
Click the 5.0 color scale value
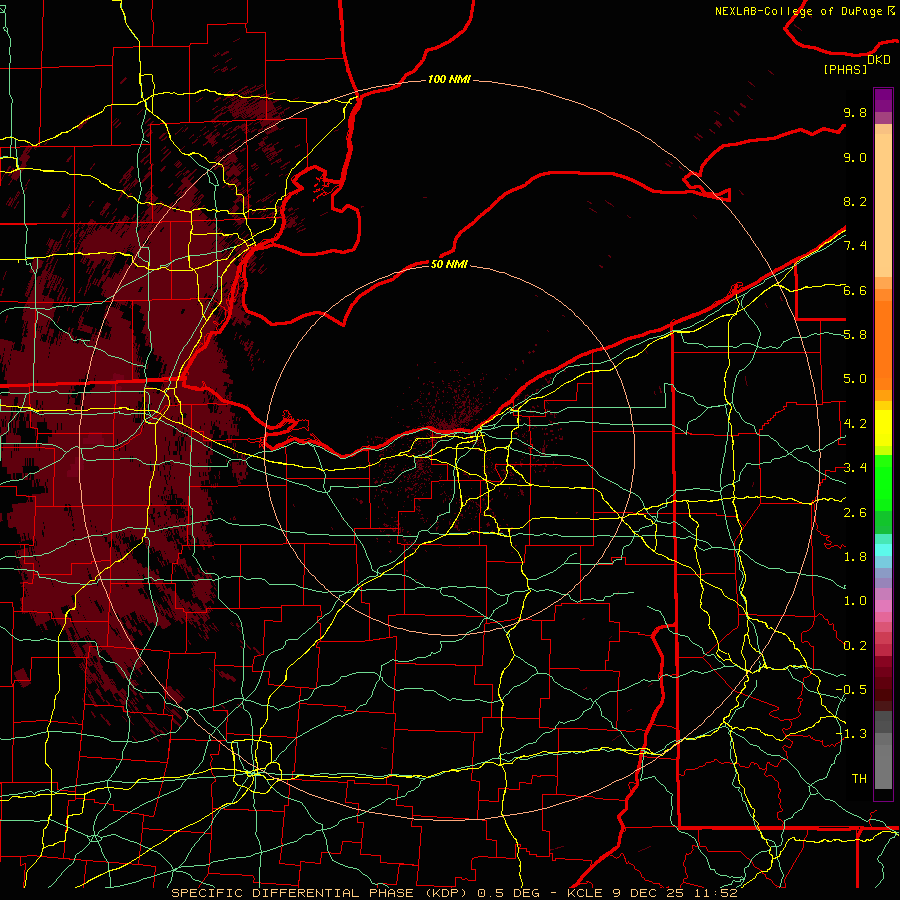pos(855,379)
